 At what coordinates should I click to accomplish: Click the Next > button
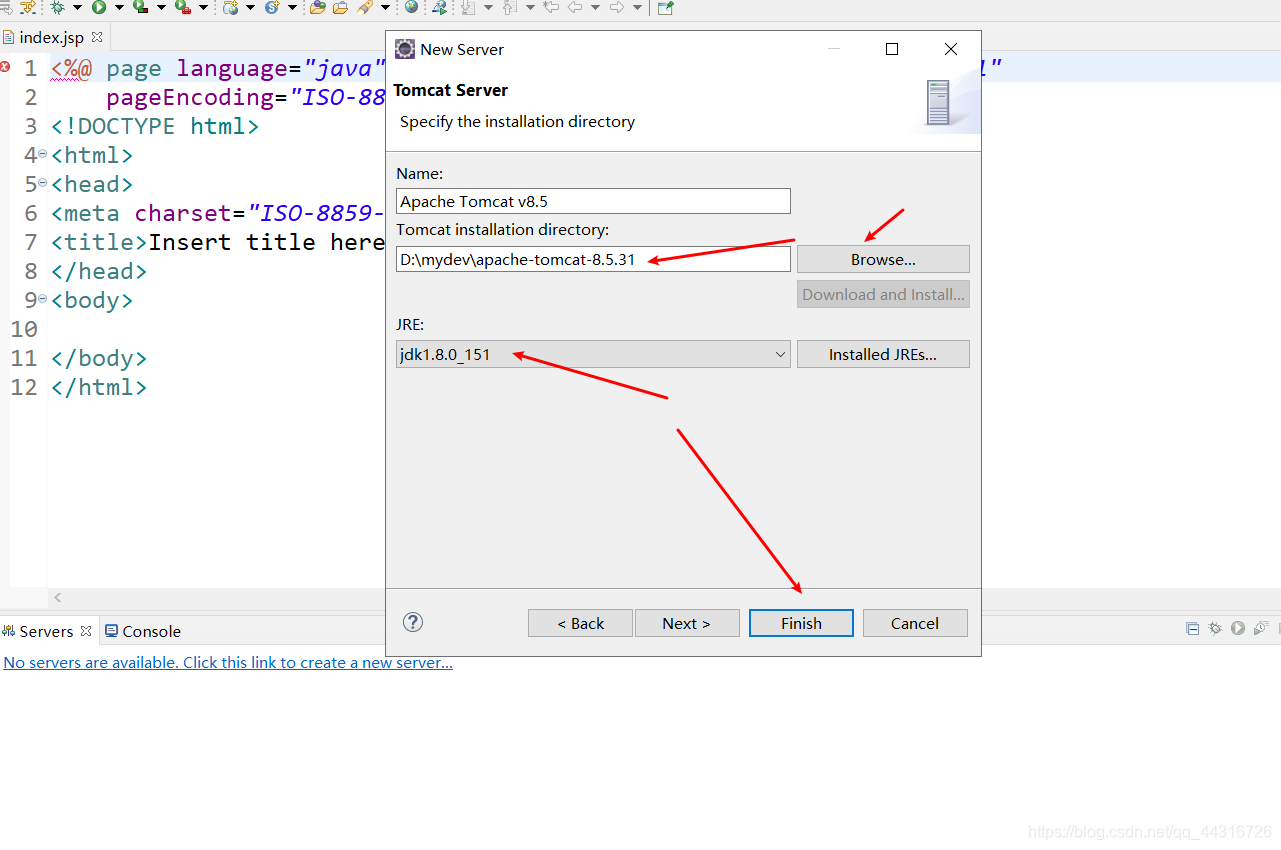coord(687,623)
